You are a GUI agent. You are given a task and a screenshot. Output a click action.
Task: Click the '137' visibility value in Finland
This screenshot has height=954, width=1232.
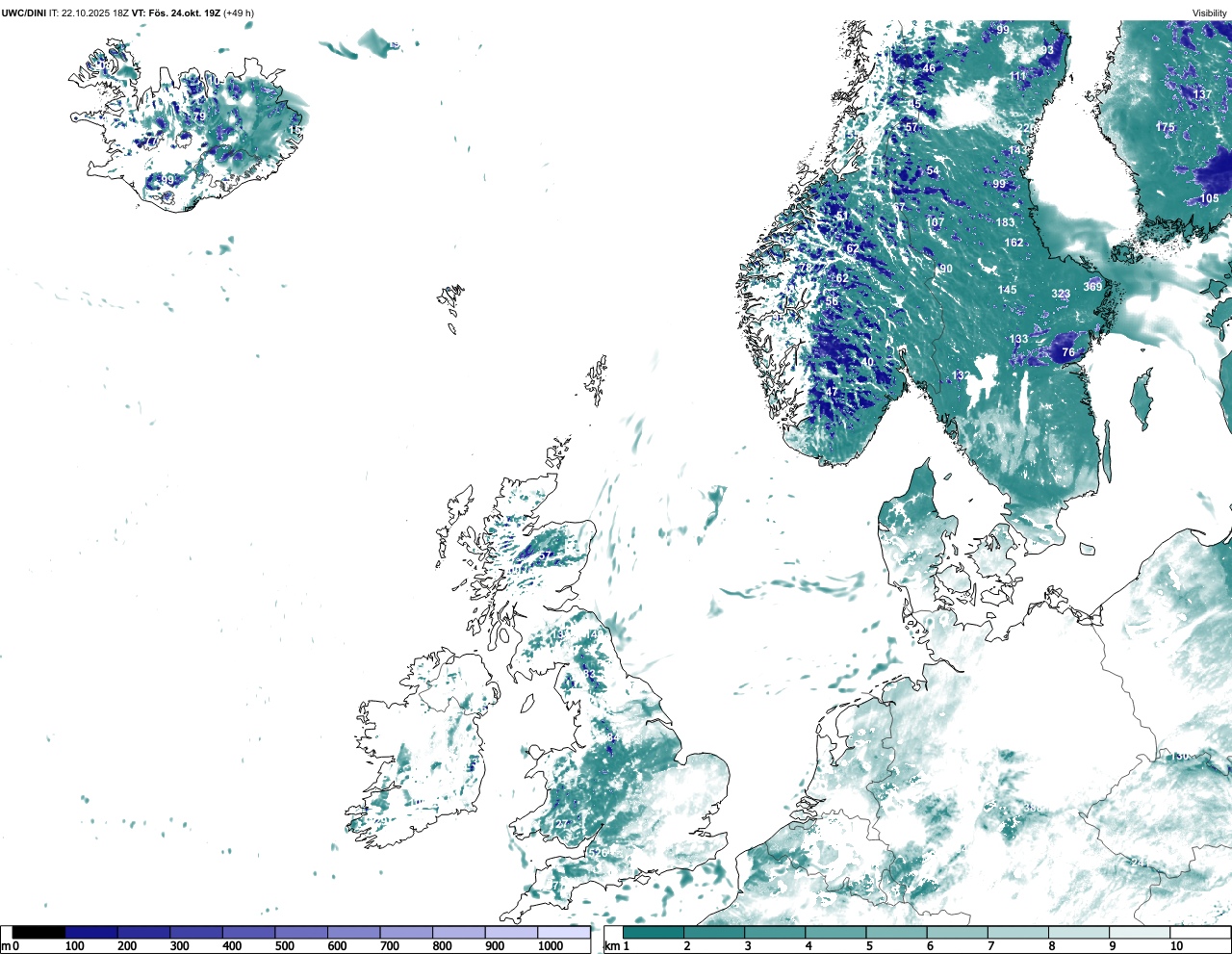[1203, 94]
